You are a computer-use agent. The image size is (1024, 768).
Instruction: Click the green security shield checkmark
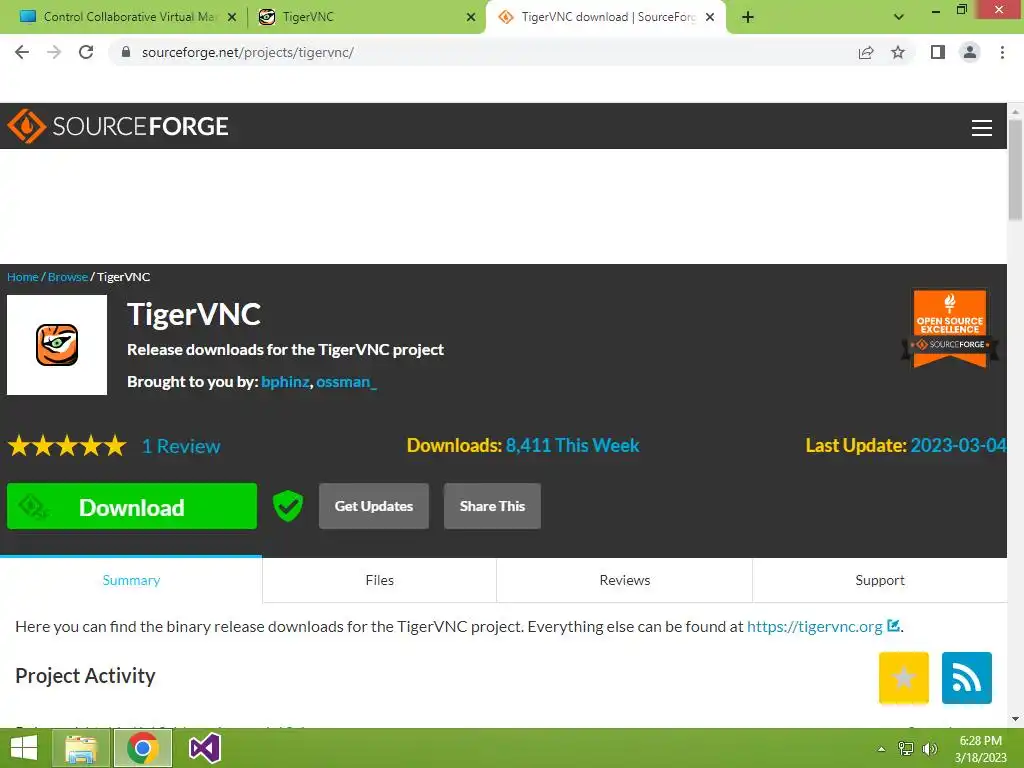(288, 506)
